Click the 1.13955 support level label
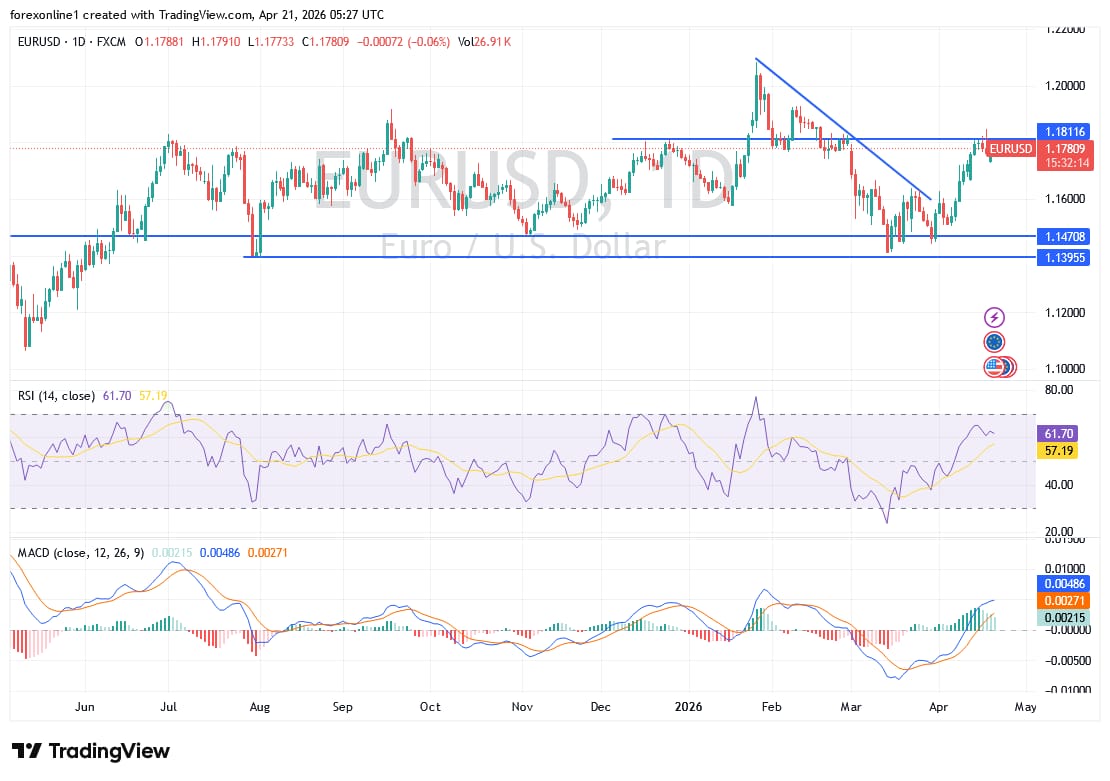The height and width of the screenshot is (781, 1110). [x=1064, y=258]
